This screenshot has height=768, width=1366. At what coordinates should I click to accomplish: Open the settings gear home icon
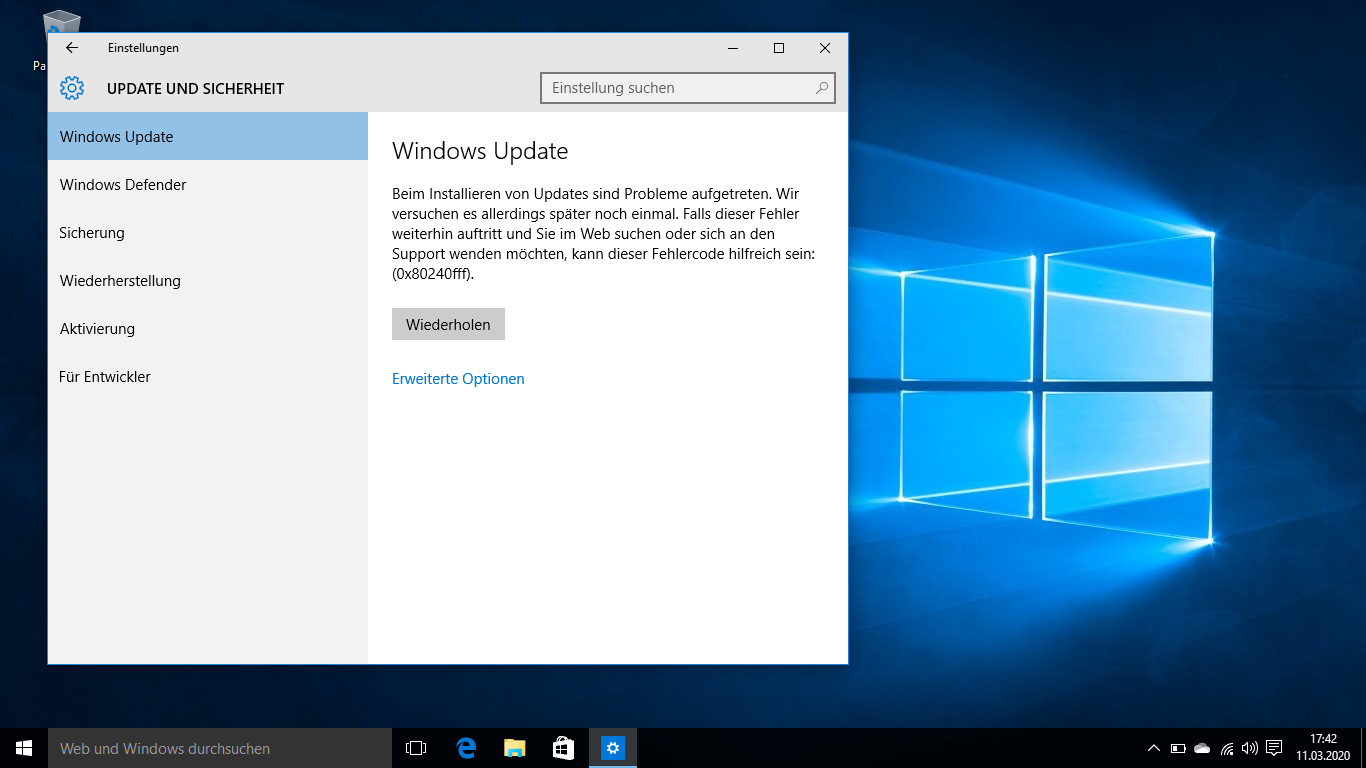pyautogui.click(x=72, y=88)
